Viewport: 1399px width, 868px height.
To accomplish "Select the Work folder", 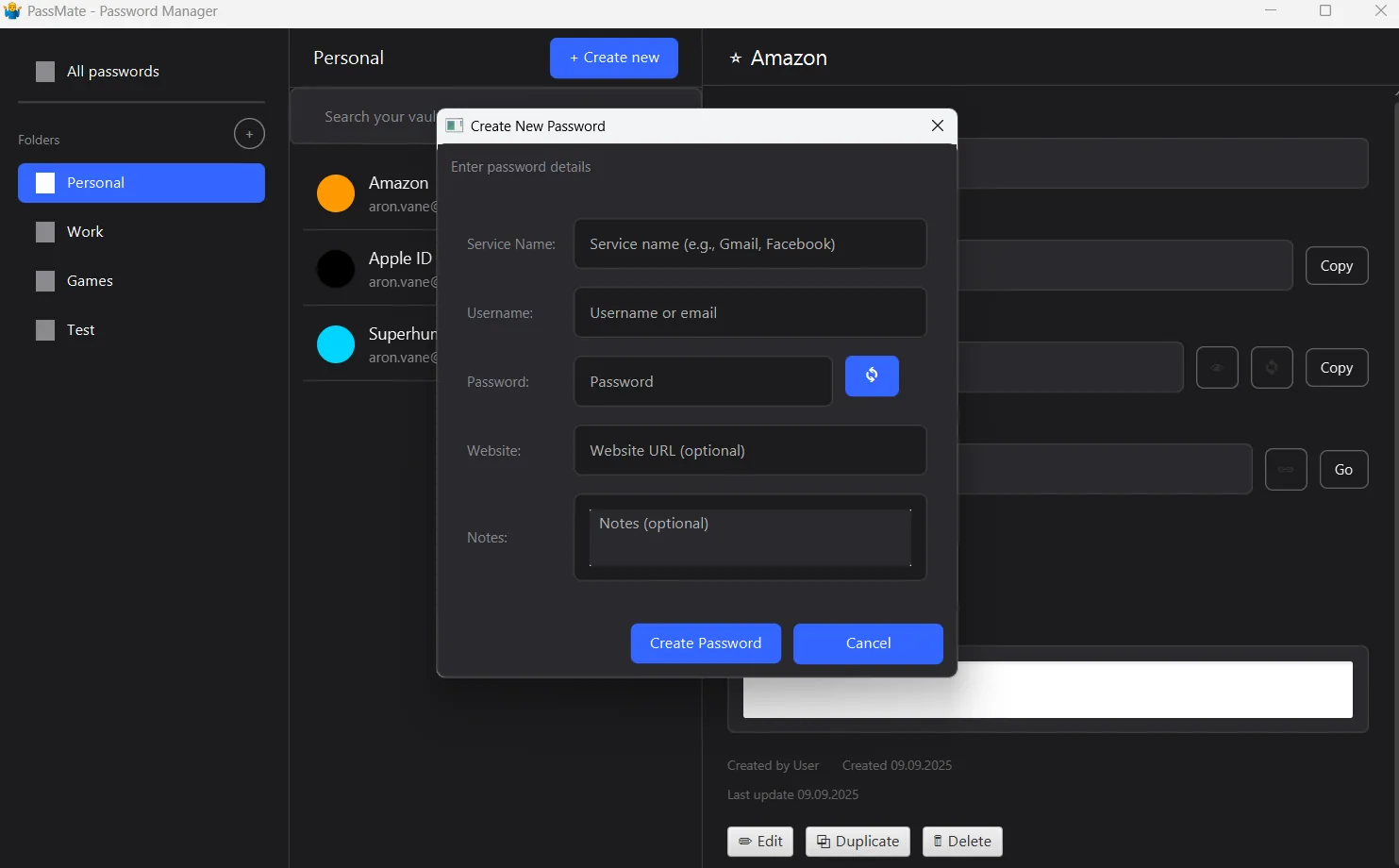I will pos(142,232).
